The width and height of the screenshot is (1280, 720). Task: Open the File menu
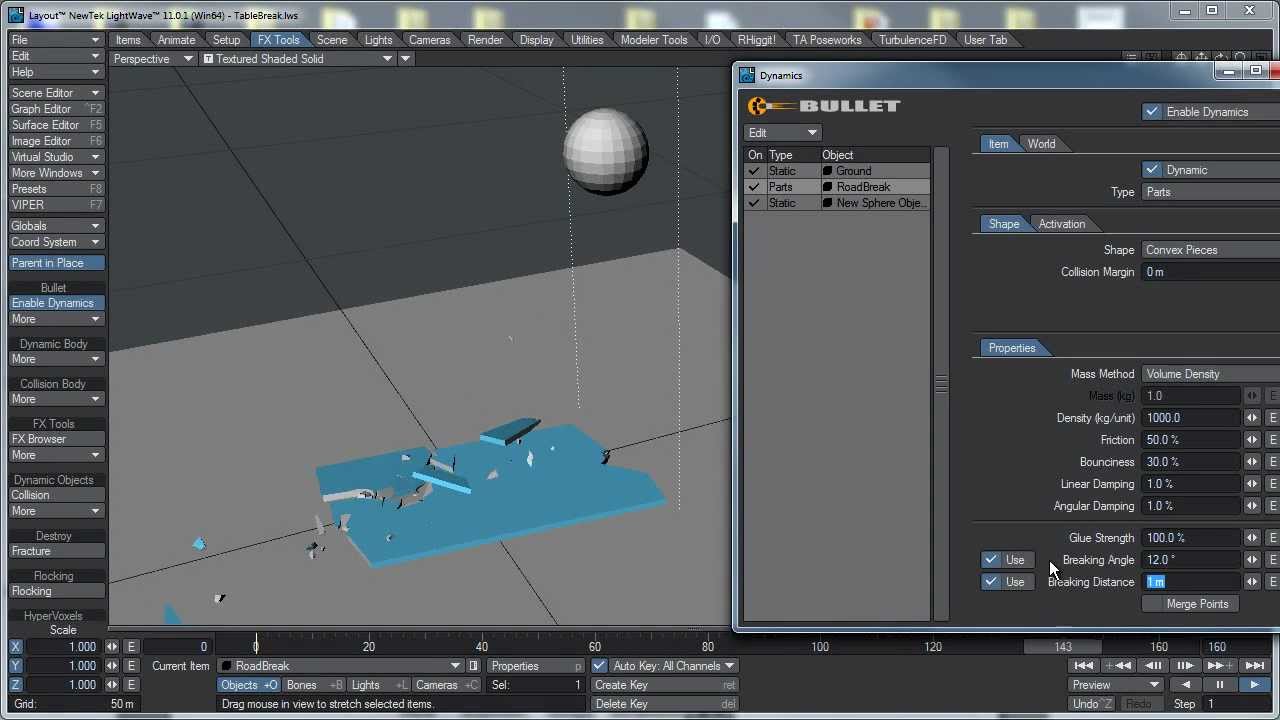(56, 40)
